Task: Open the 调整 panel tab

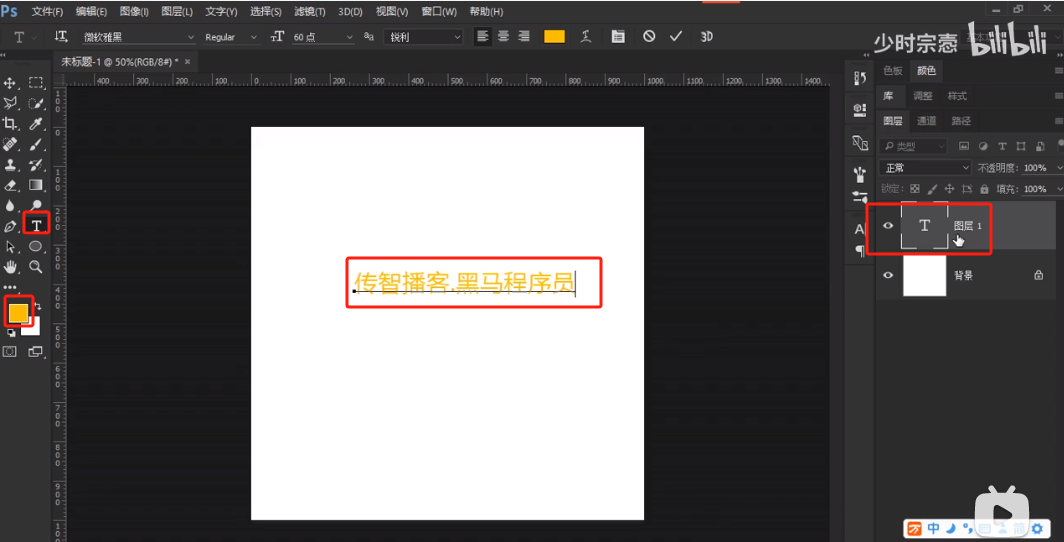Action: click(x=923, y=96)
